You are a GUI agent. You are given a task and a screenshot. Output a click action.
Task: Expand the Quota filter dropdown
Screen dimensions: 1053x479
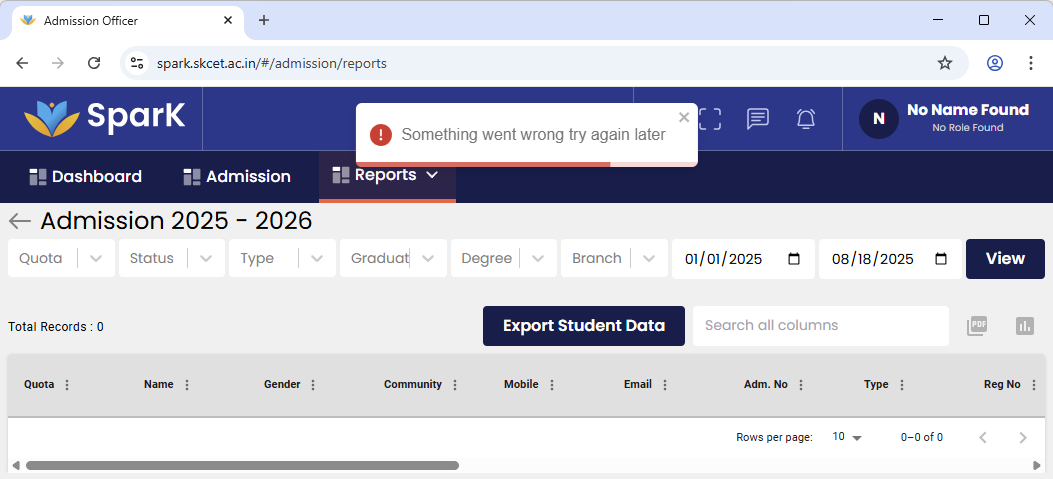click(95, 258)
